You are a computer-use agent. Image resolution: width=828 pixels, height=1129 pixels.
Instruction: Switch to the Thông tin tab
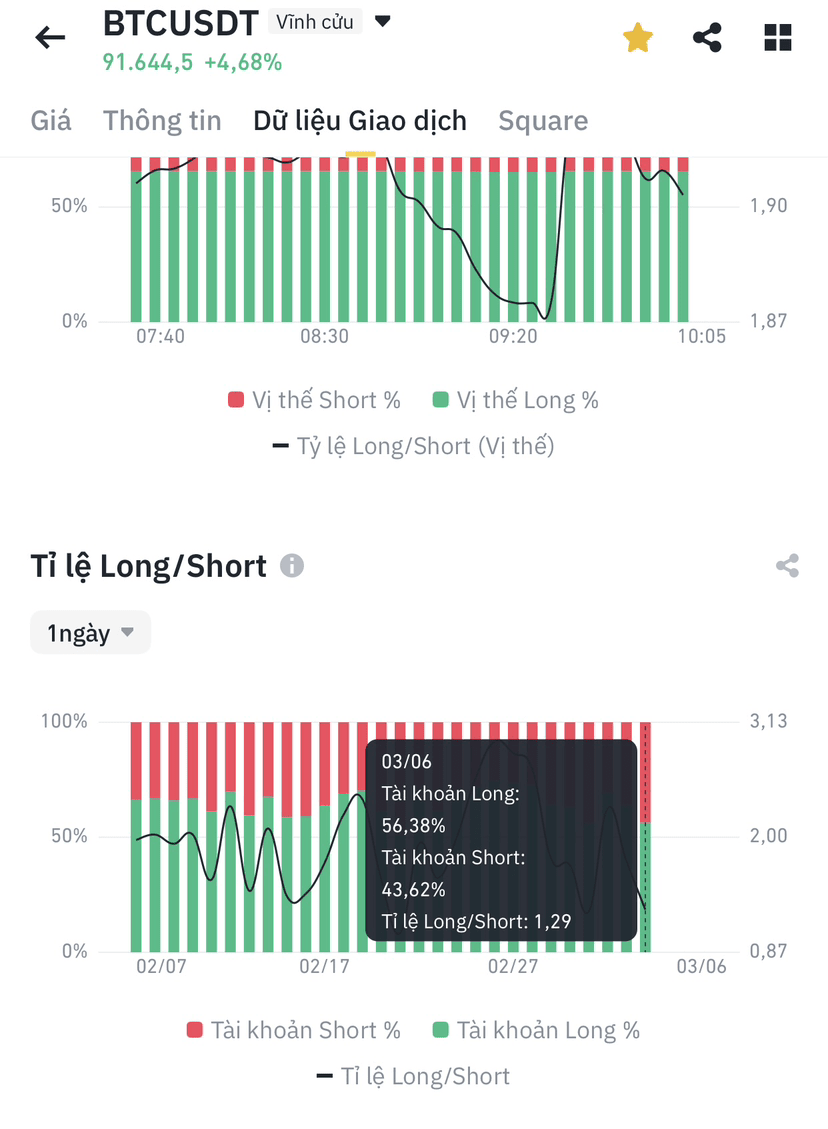pos(162,121)
